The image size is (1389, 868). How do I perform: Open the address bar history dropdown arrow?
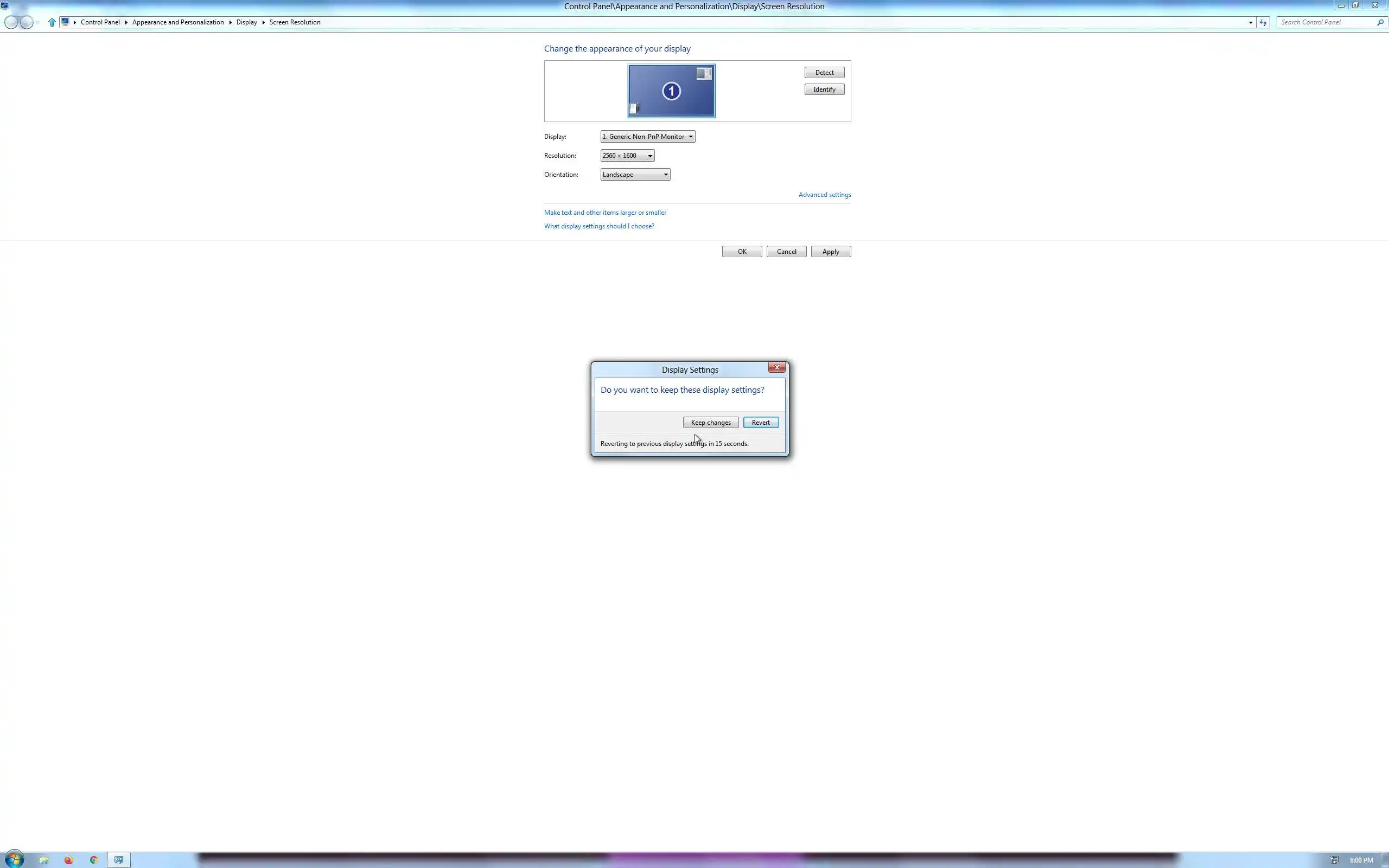[1251, 22]
